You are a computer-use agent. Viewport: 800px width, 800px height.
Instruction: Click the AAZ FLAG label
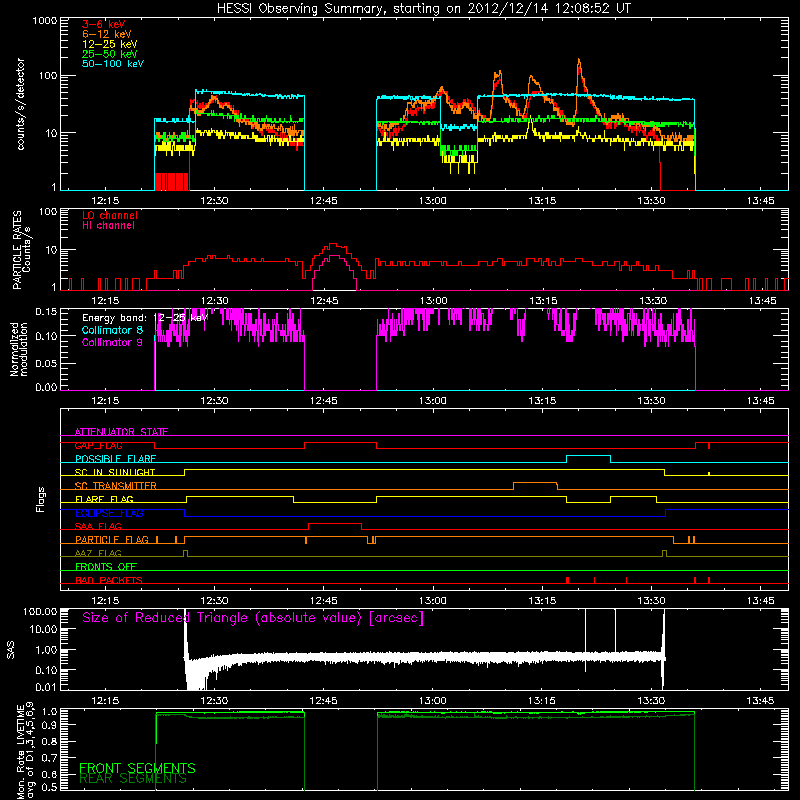tap(98, 554)
